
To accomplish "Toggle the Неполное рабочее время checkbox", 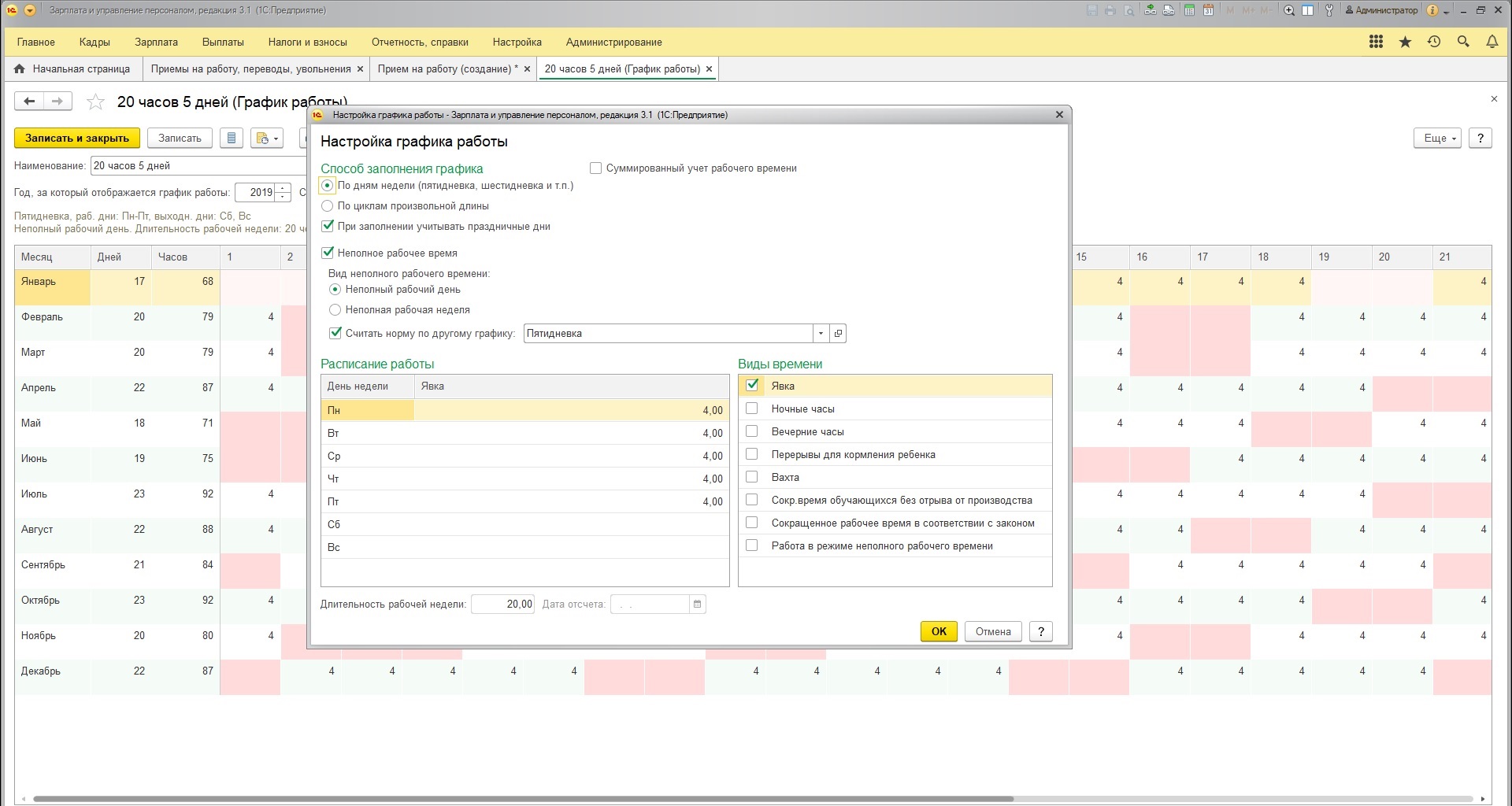I will point(328,253).
